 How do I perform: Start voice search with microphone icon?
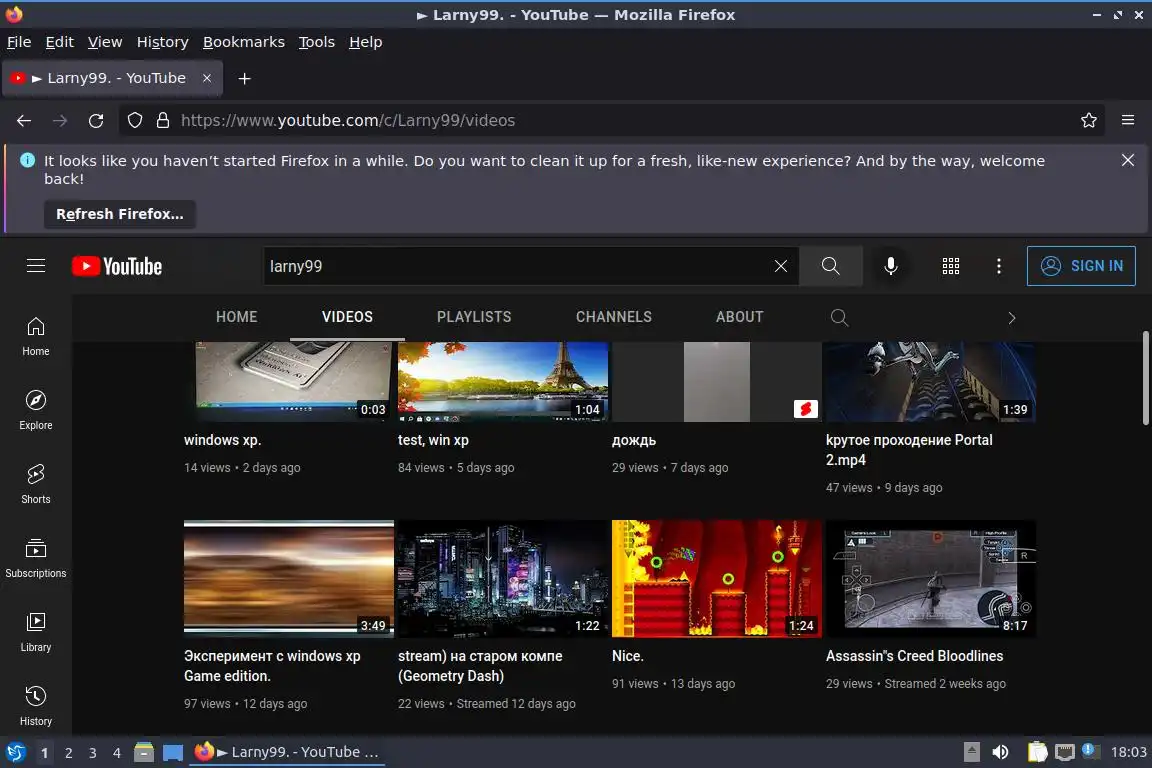click(890, 266)
